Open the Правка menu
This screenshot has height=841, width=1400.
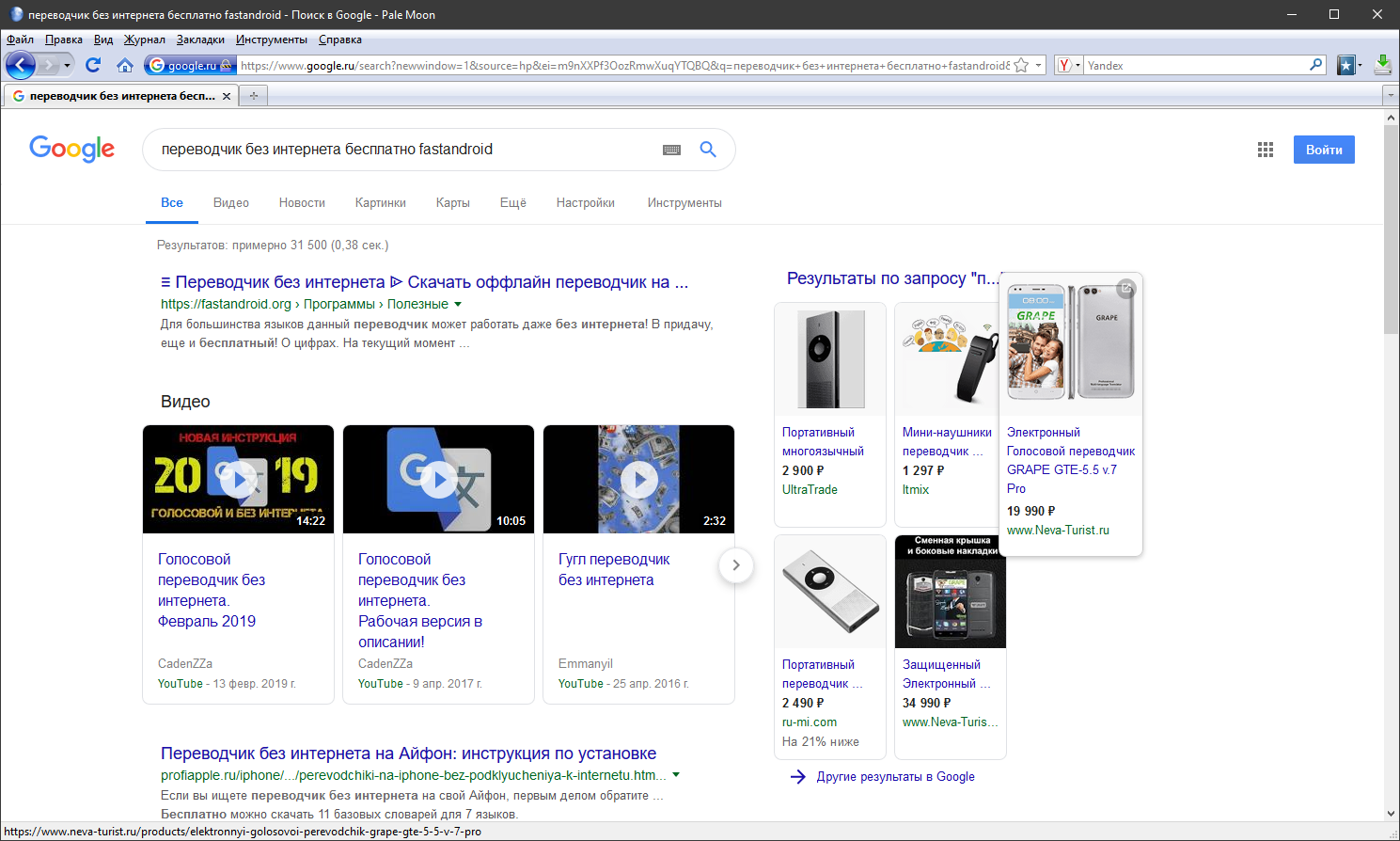(64, 40)
